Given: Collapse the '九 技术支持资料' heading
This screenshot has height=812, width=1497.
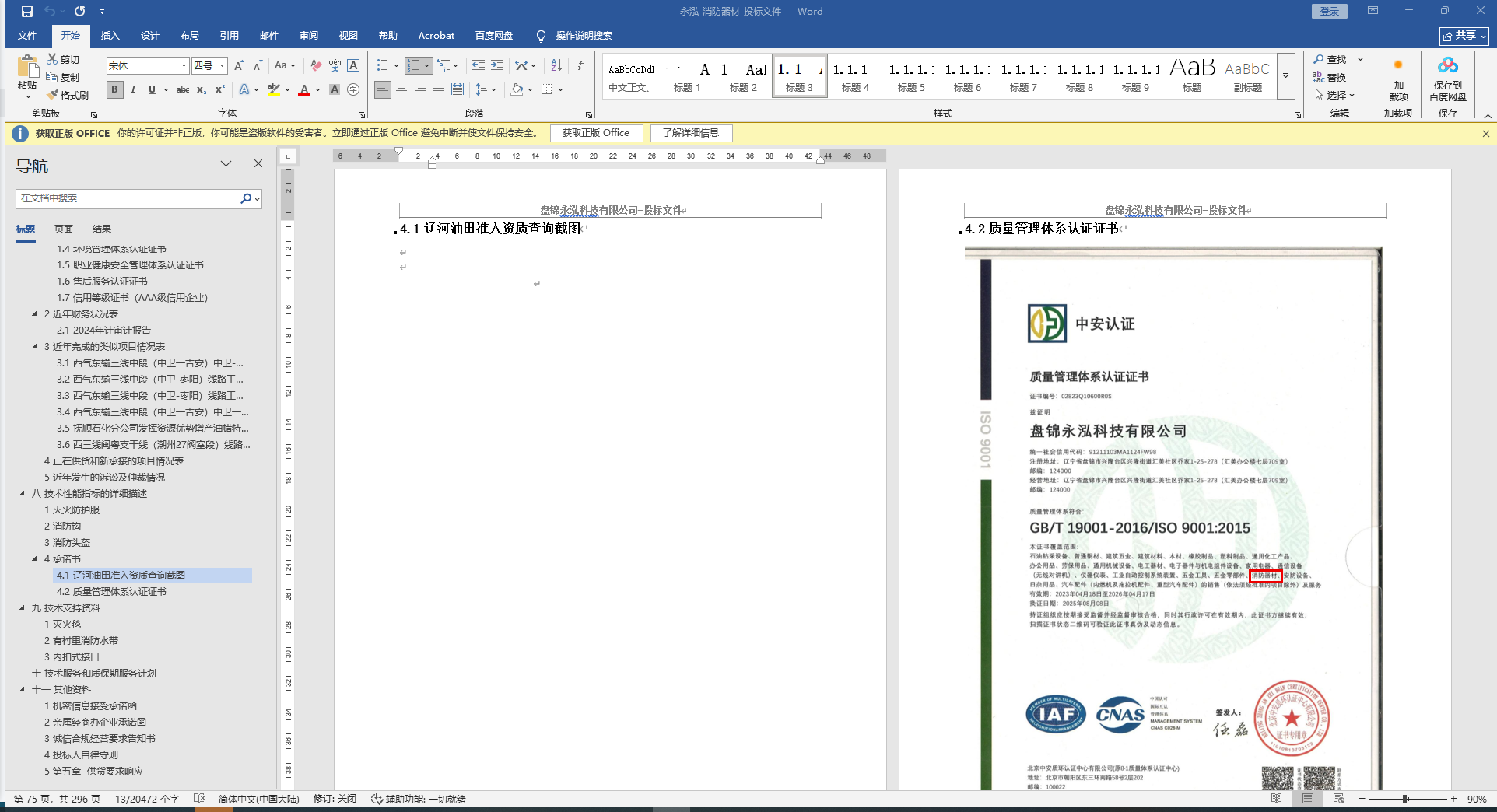Looking at the screenshot, I should [22, 608].
